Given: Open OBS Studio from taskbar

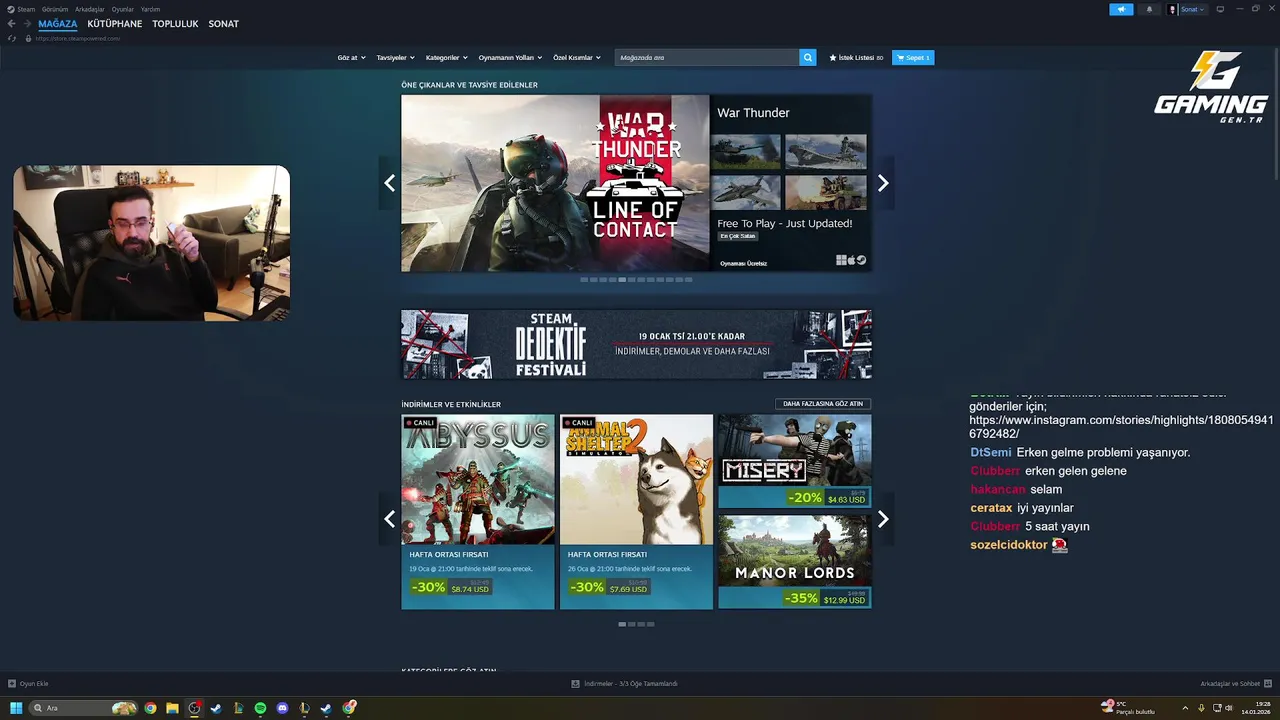Looking at the screenshot, I should [194, 708].
